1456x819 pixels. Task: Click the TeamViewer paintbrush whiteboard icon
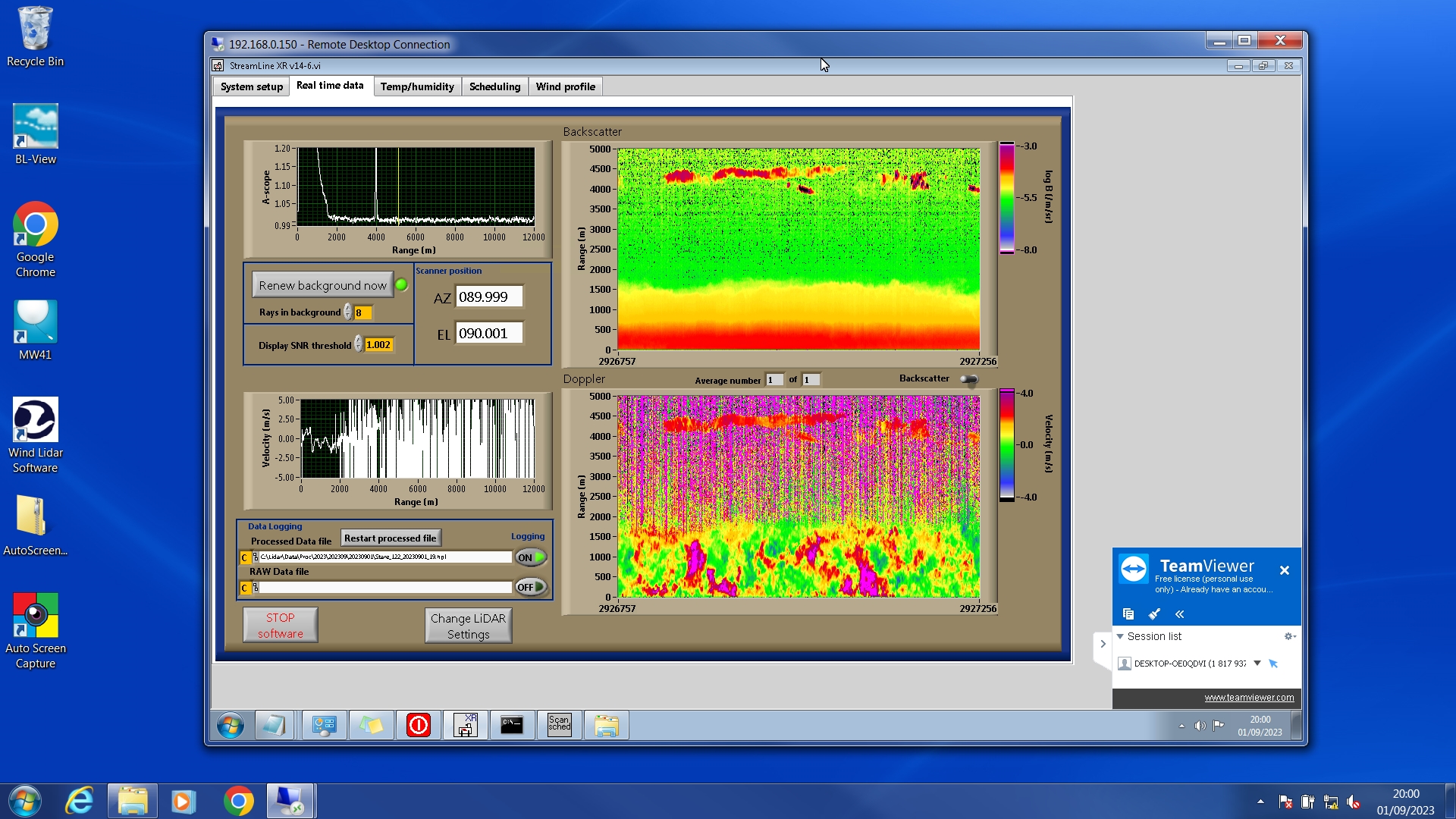click(x=1154, y=613)
